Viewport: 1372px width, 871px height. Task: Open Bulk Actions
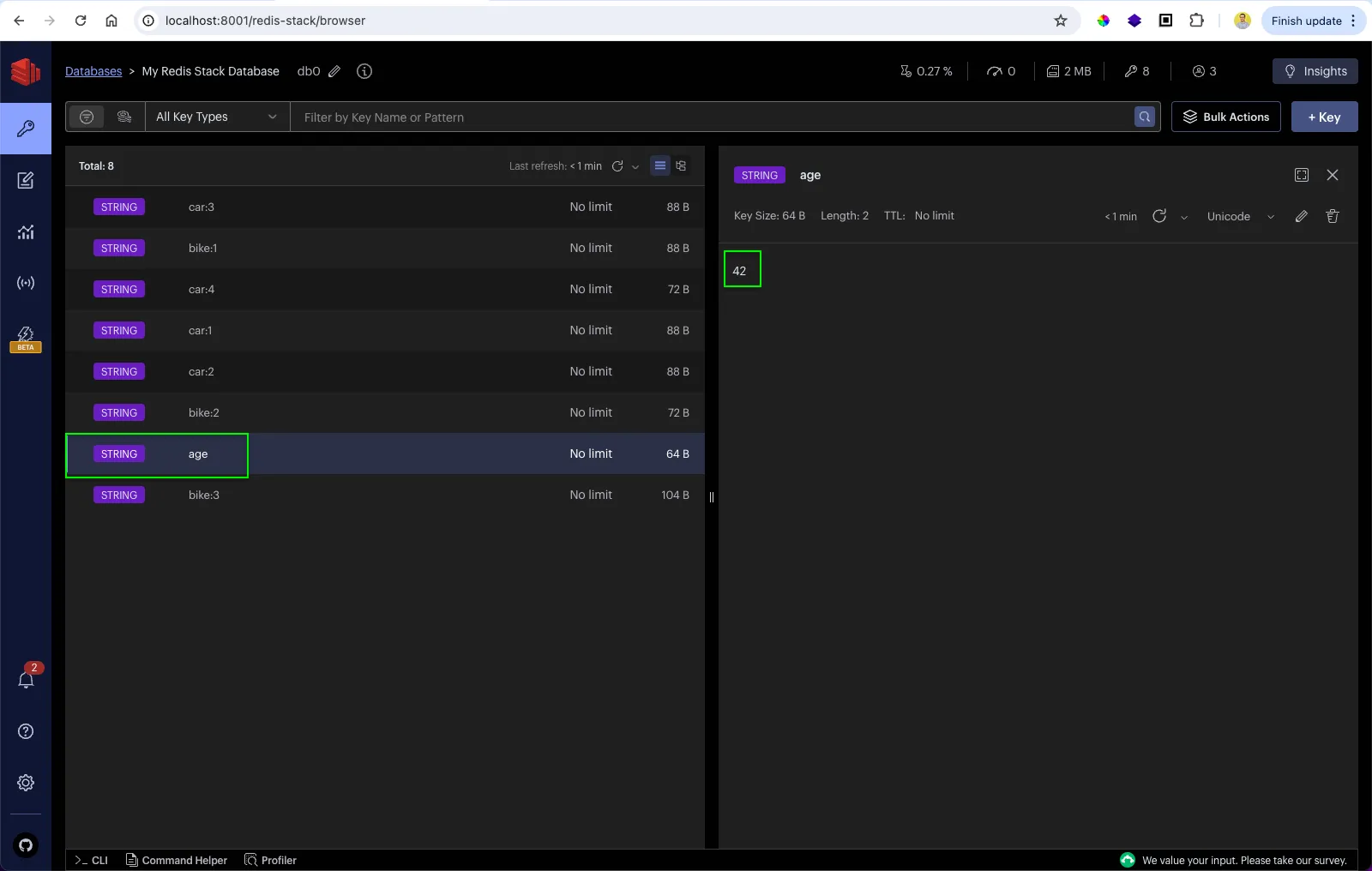(x=1226, y=117)
